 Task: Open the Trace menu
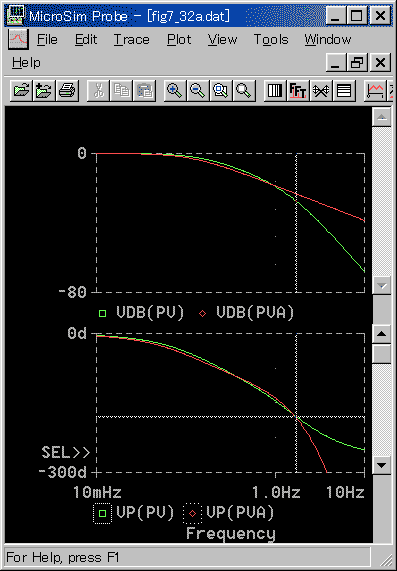coord(131,39)
